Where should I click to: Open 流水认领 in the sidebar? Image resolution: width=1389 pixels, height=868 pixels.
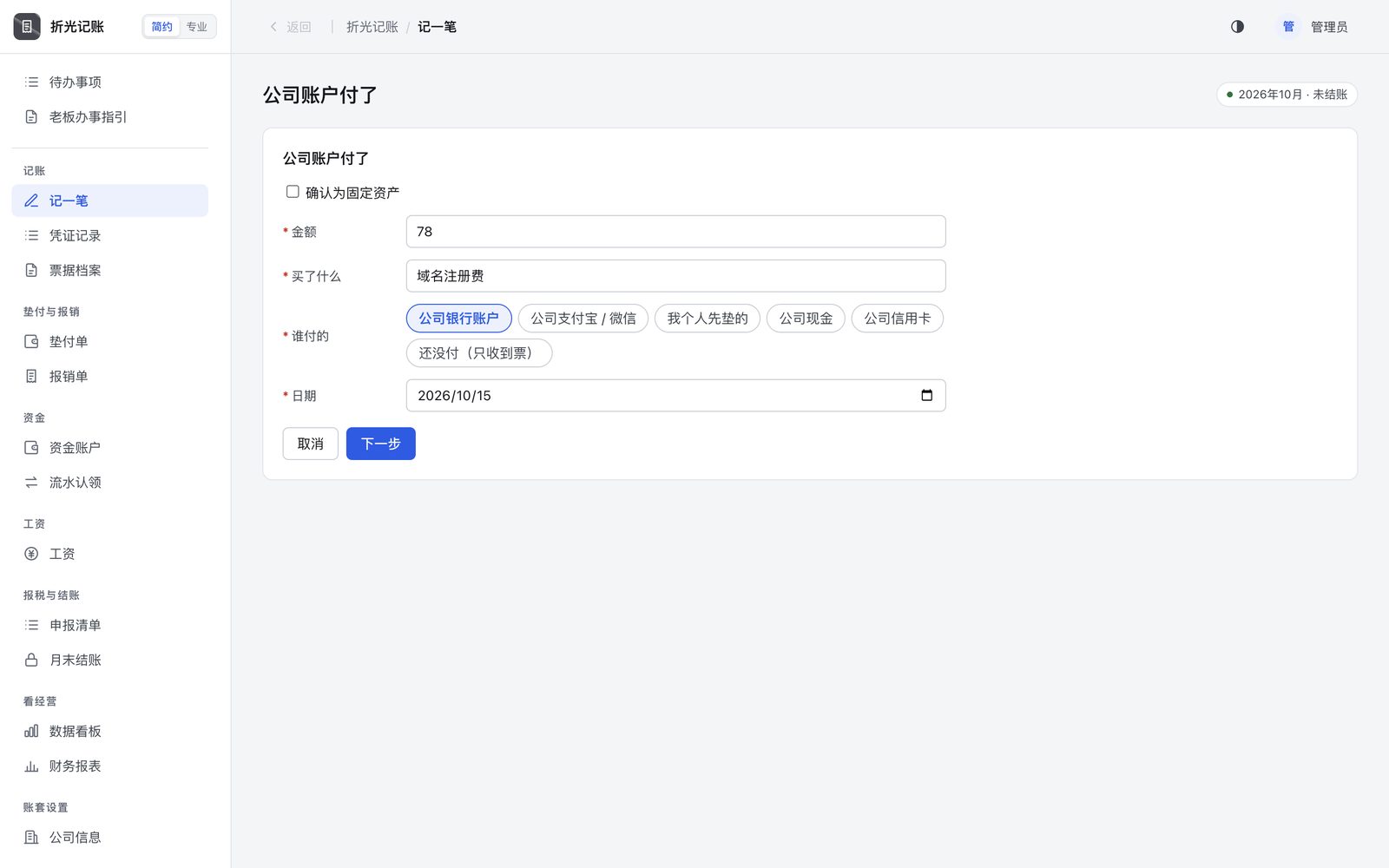[x=110, y=483]
